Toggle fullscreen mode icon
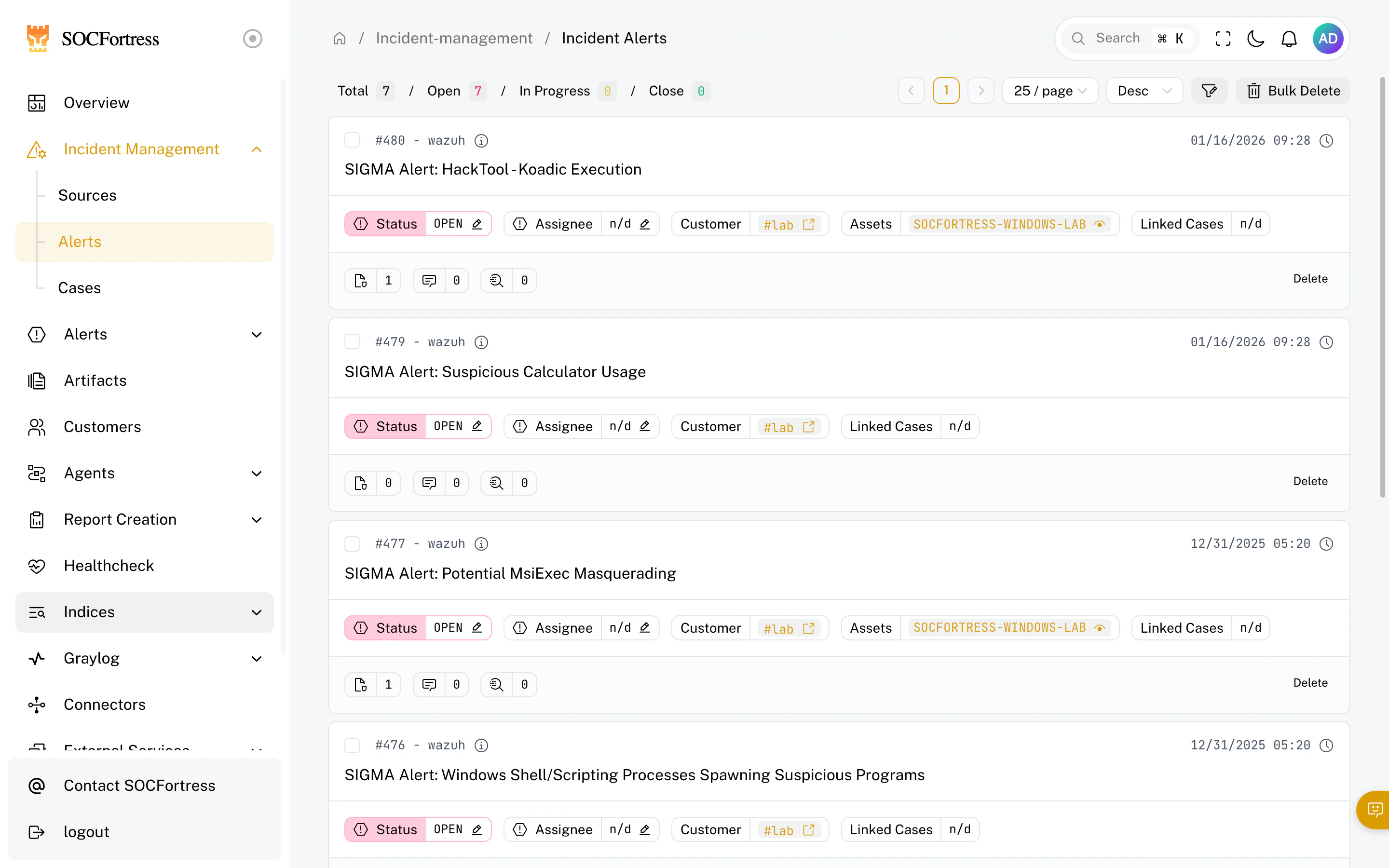 [x=1223, y=39]
